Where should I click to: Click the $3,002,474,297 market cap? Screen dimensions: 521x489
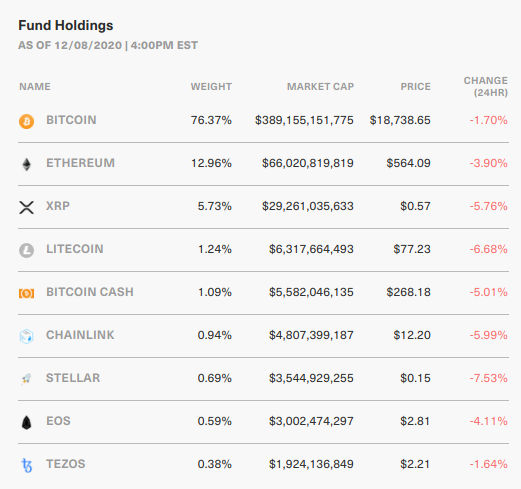pyautogui.click(x=311, y=421)
